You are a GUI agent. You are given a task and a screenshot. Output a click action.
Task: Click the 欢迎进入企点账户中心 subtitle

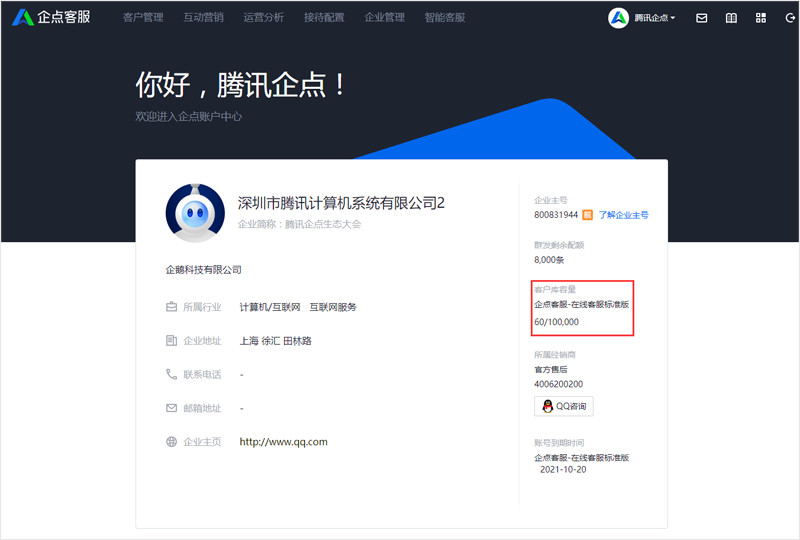(188, 116)
